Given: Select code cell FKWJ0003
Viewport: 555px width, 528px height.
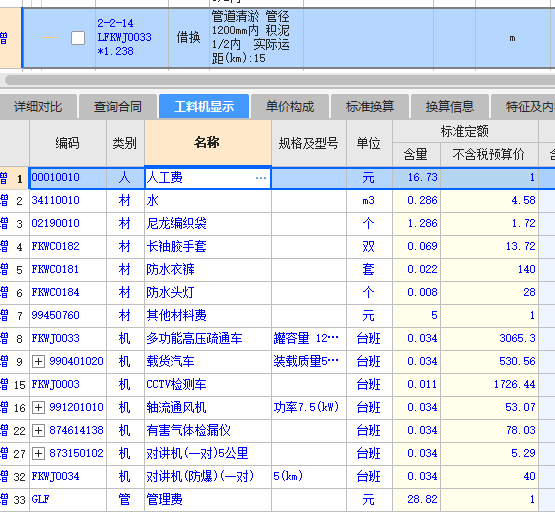Looking at the screenshot, I should click(68, 385).
